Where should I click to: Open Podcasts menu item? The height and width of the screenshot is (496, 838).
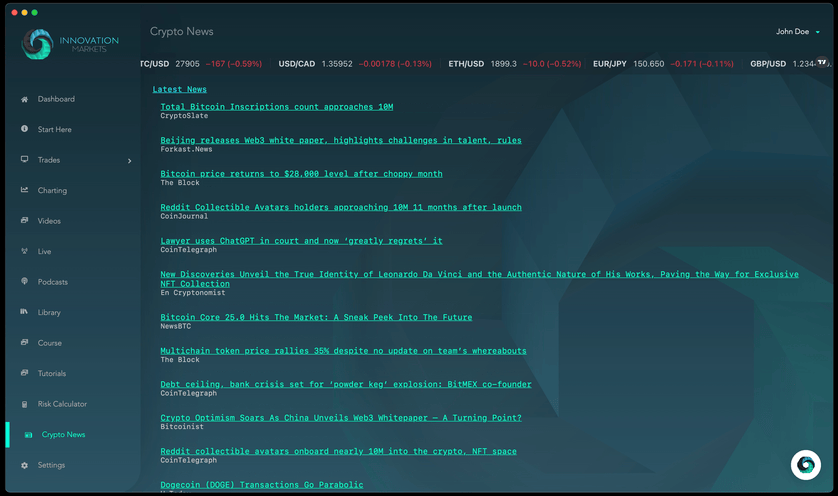pos(53,282)
